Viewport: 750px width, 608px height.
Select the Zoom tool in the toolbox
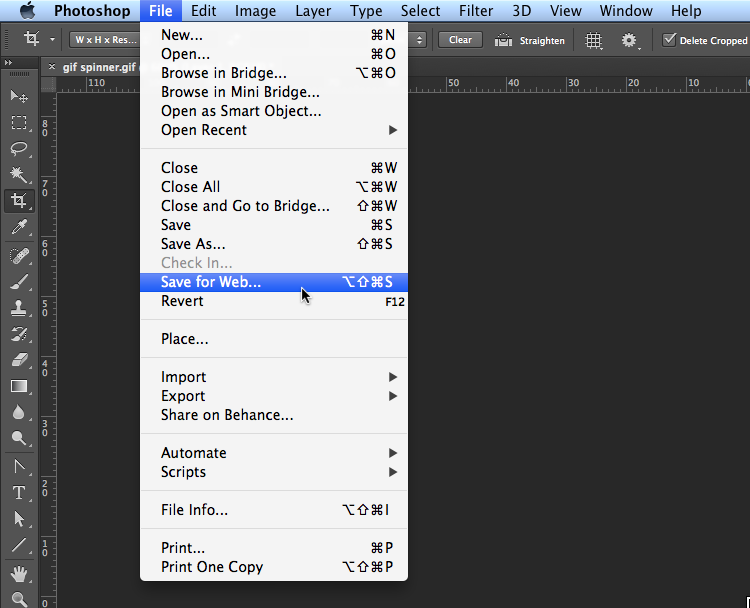point(19,599)
